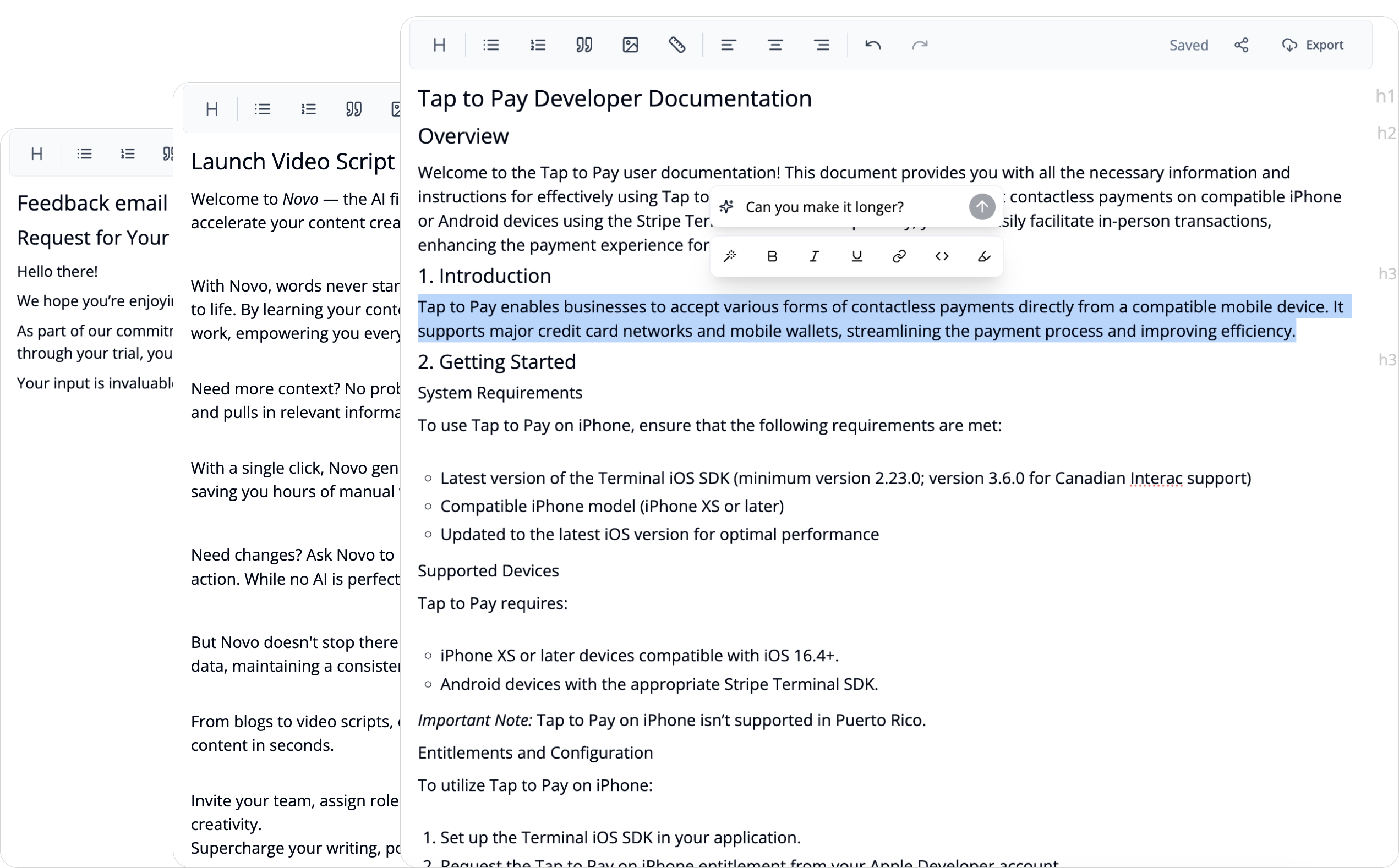Image resolution: width=1399 pixels, height=868 pixels.
Task: Open the share options
Action: click(x=1242, y=45)
